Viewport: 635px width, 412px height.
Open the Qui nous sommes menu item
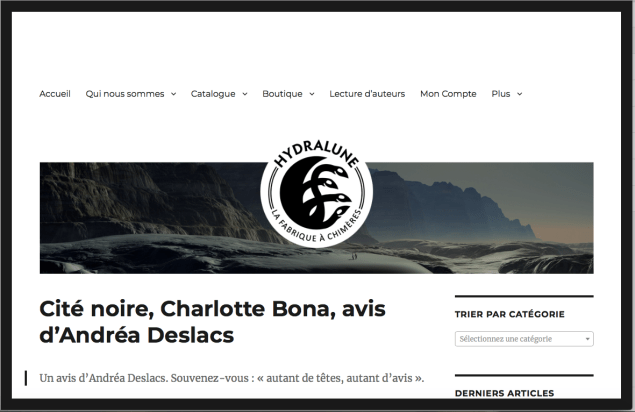tap(125, 94)
